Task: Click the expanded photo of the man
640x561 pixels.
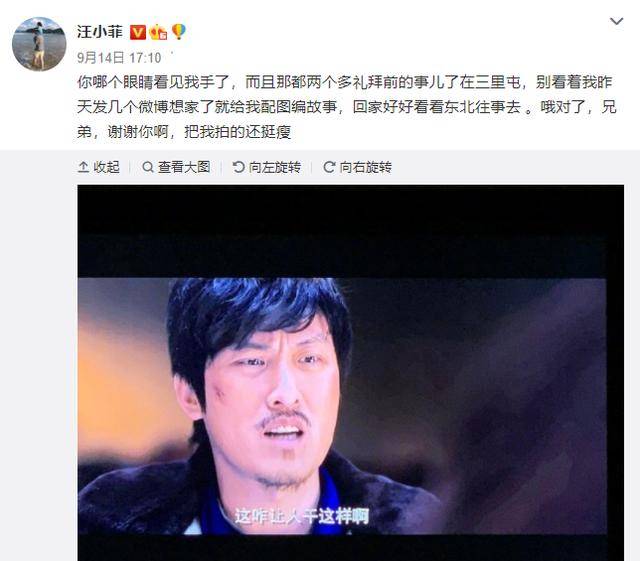Action: point(351,373)
